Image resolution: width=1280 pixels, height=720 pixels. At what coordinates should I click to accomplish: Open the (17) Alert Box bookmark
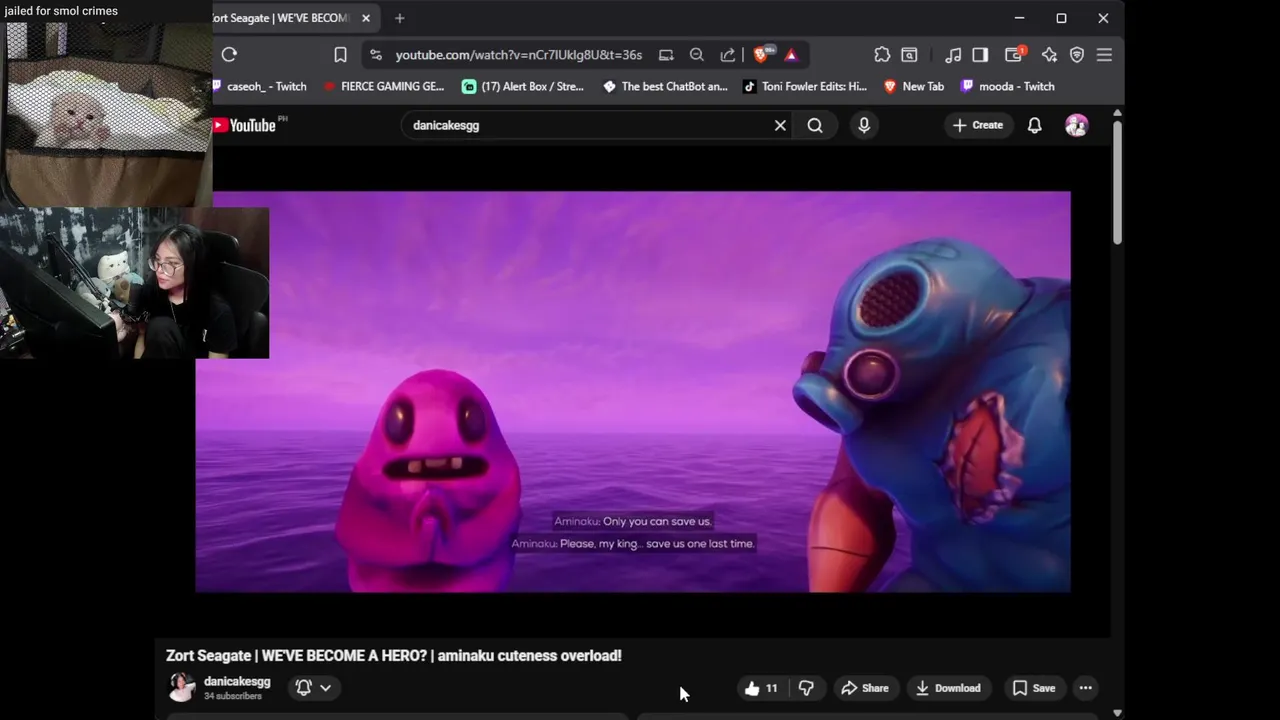[x=523, y=86]
